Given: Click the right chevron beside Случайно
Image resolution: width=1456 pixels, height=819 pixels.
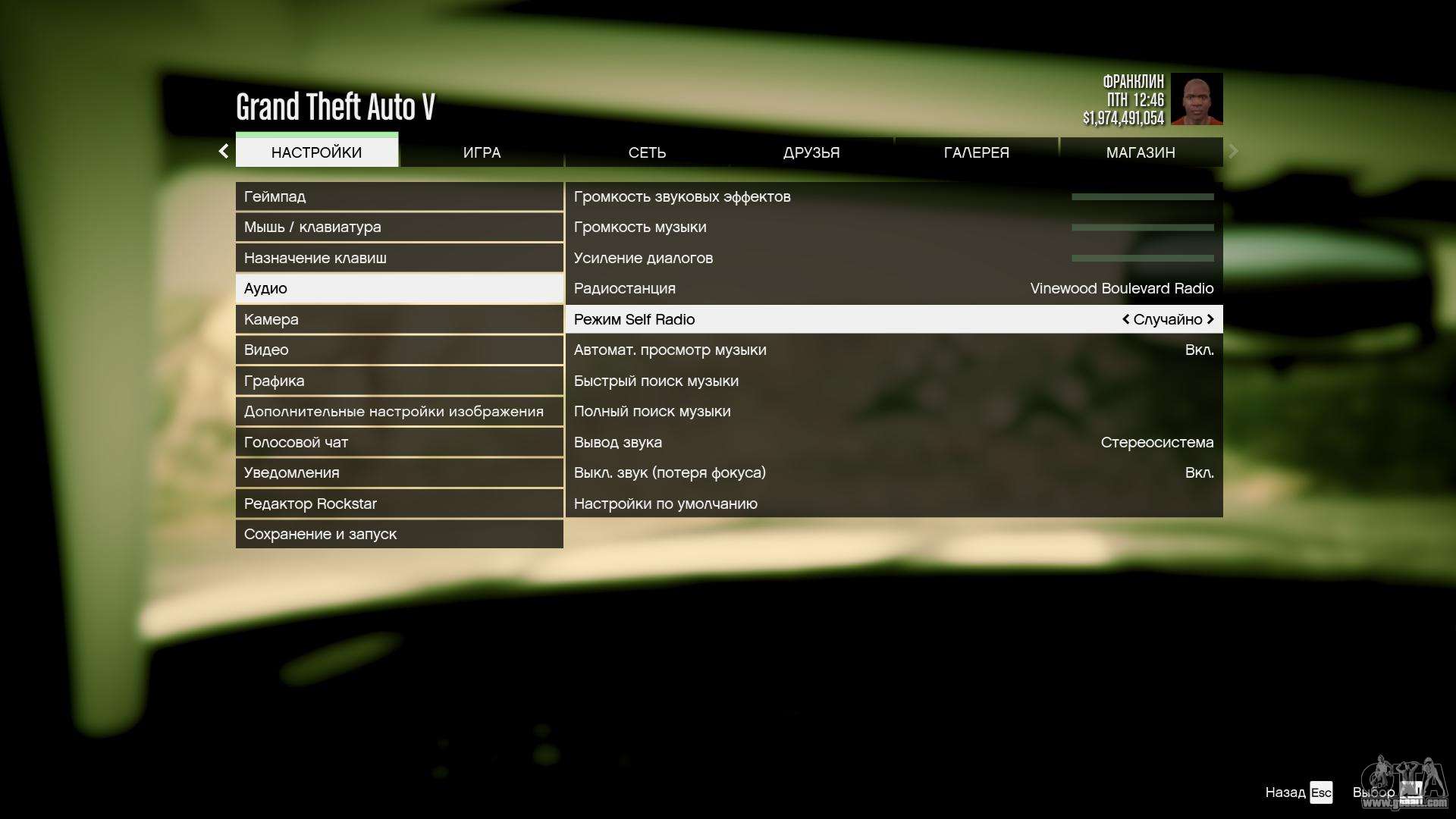Looking at the screenshot, I should 1210,319.
